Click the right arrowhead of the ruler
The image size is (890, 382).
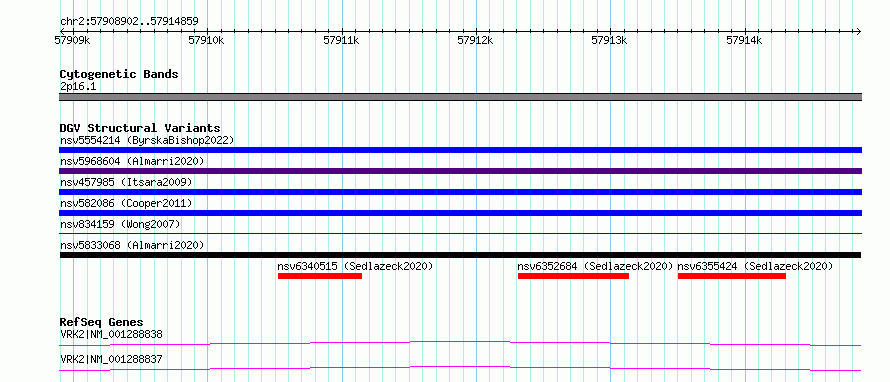pos(858,31)
